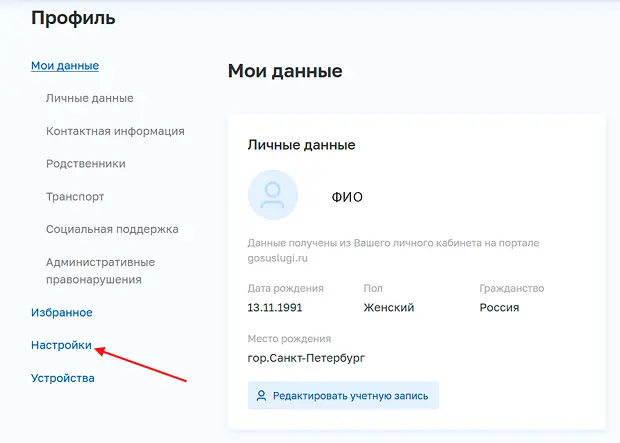
Task: Click the ФИО name text
Action: tap(347, 197)
